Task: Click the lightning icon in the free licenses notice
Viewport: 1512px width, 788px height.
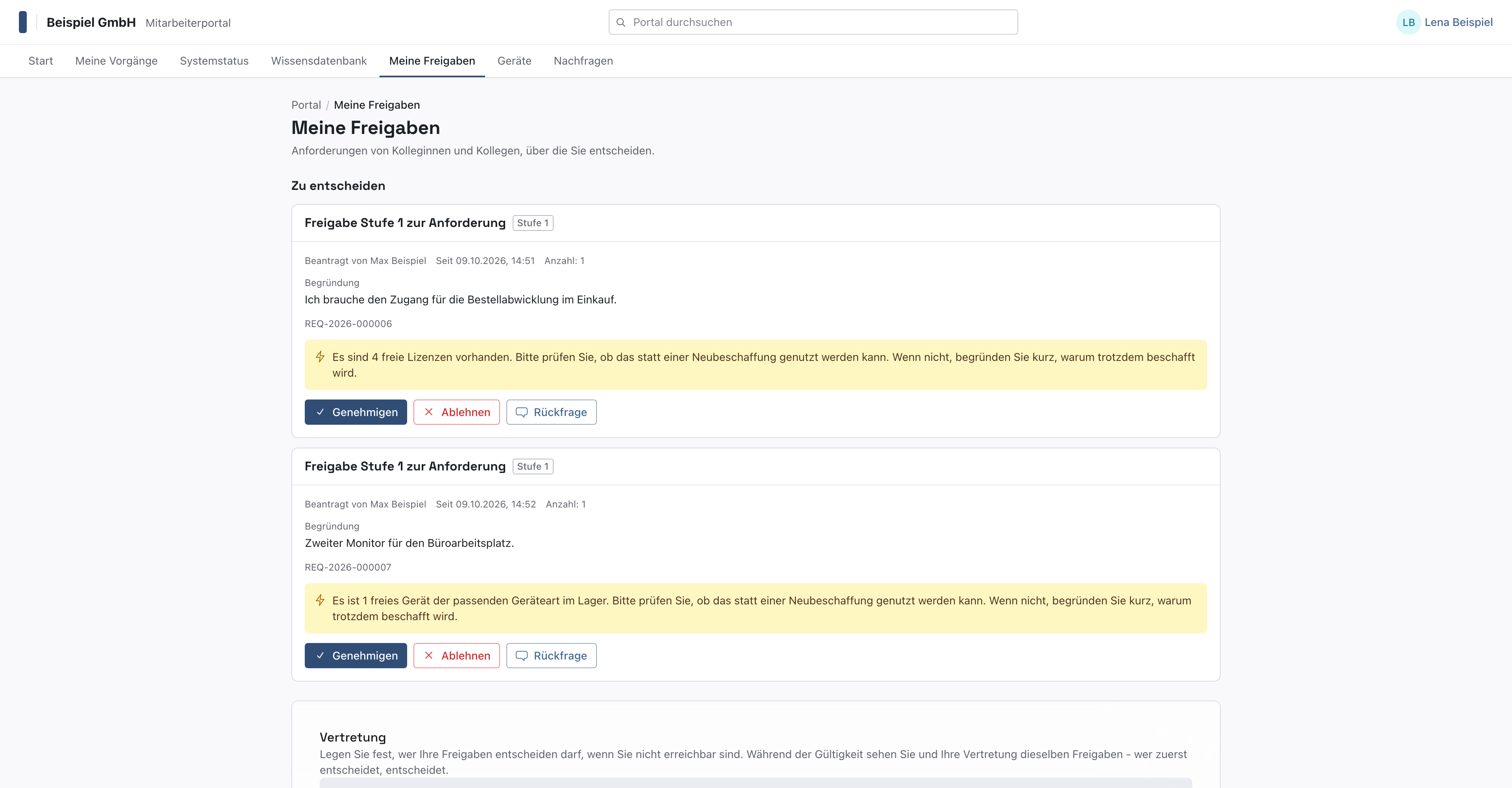Action: click(320, 357)
